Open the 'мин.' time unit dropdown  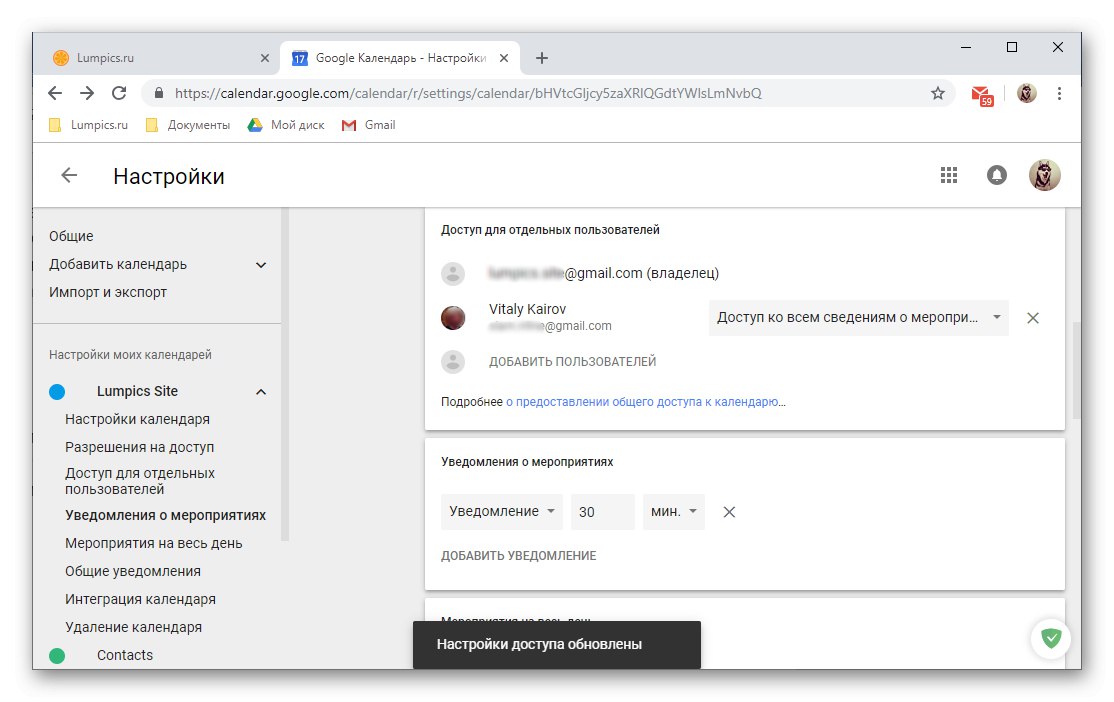pyautogui.click(x=673, y=511)
